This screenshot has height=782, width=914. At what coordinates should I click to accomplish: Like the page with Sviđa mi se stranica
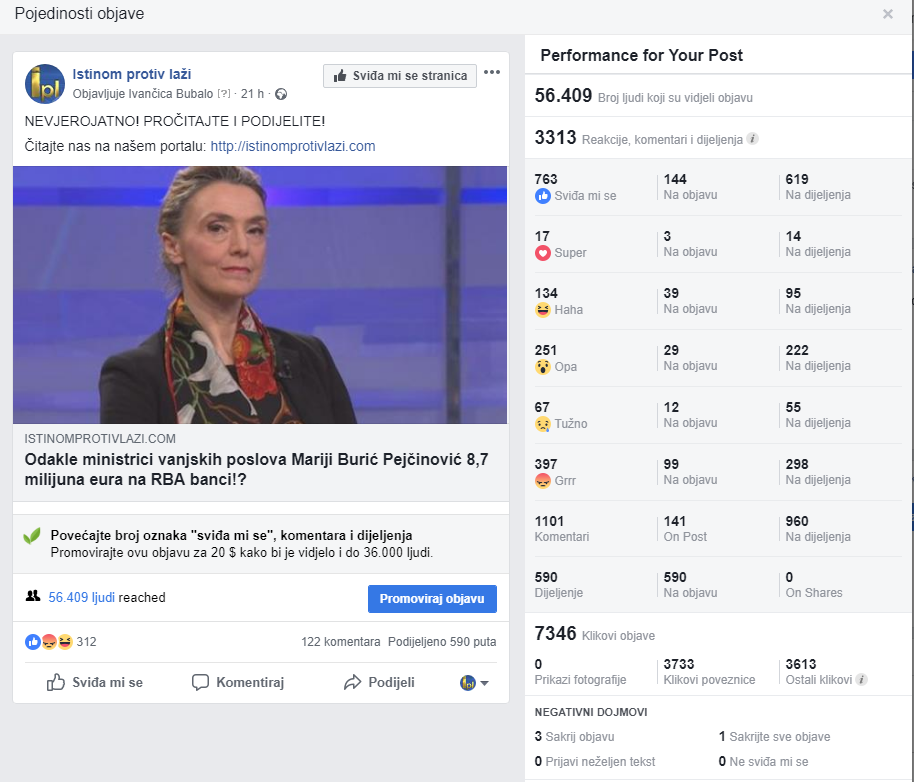pos(400,76)
